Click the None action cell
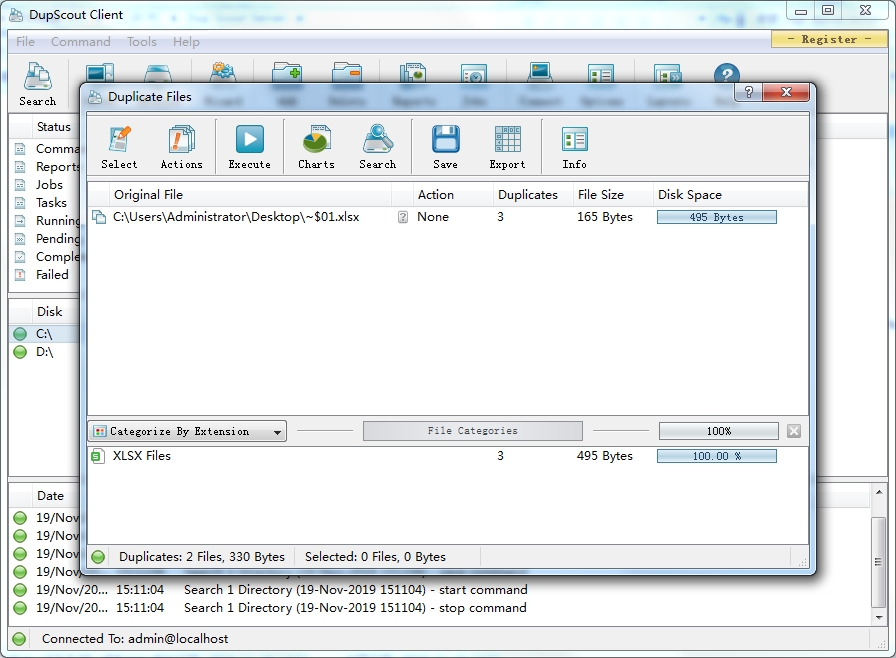The width and height of the screenshot is (896, 658). pos(433,217)
